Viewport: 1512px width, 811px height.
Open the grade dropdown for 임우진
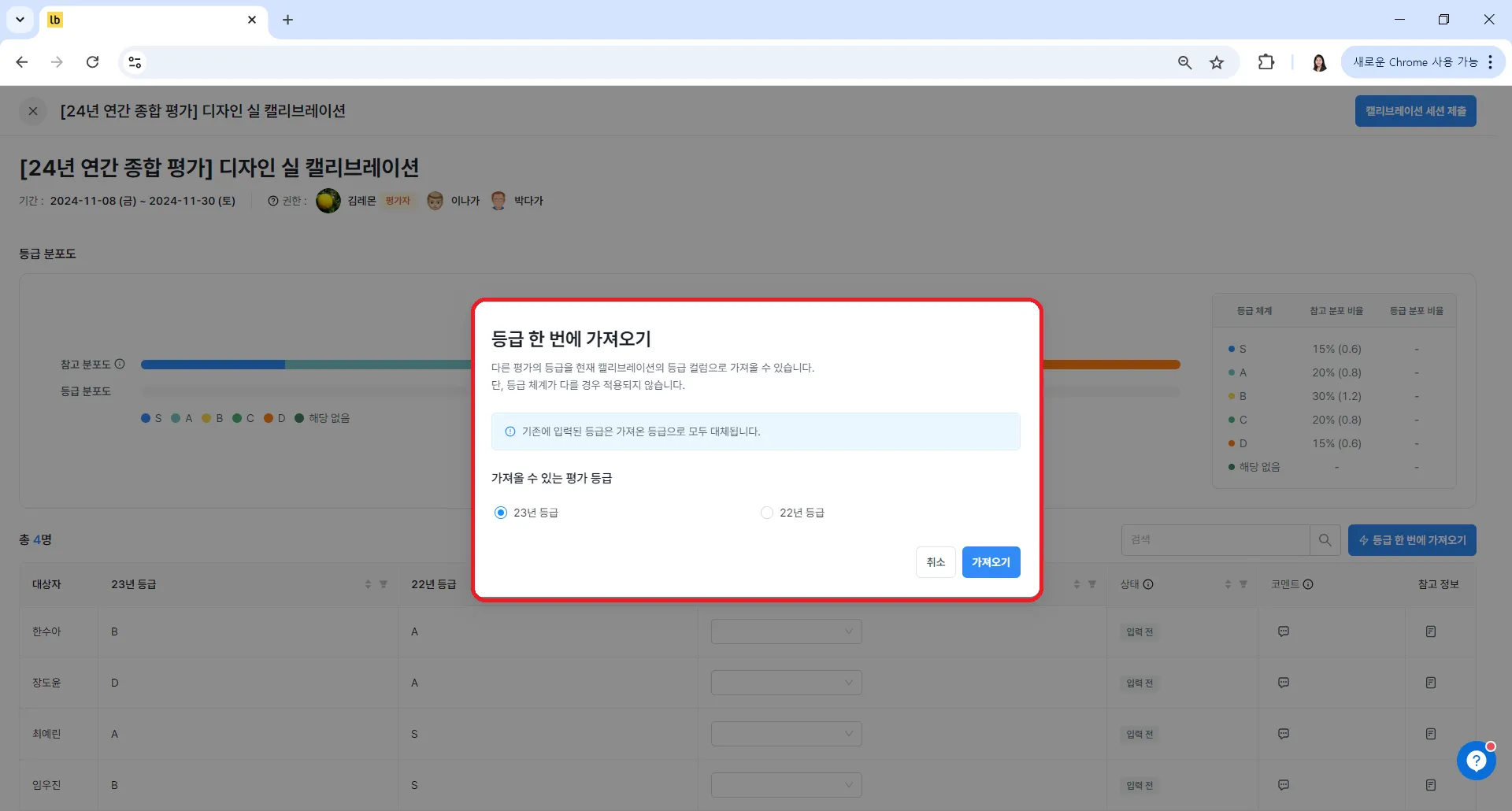pyautogui.click(x=786, y=785)
